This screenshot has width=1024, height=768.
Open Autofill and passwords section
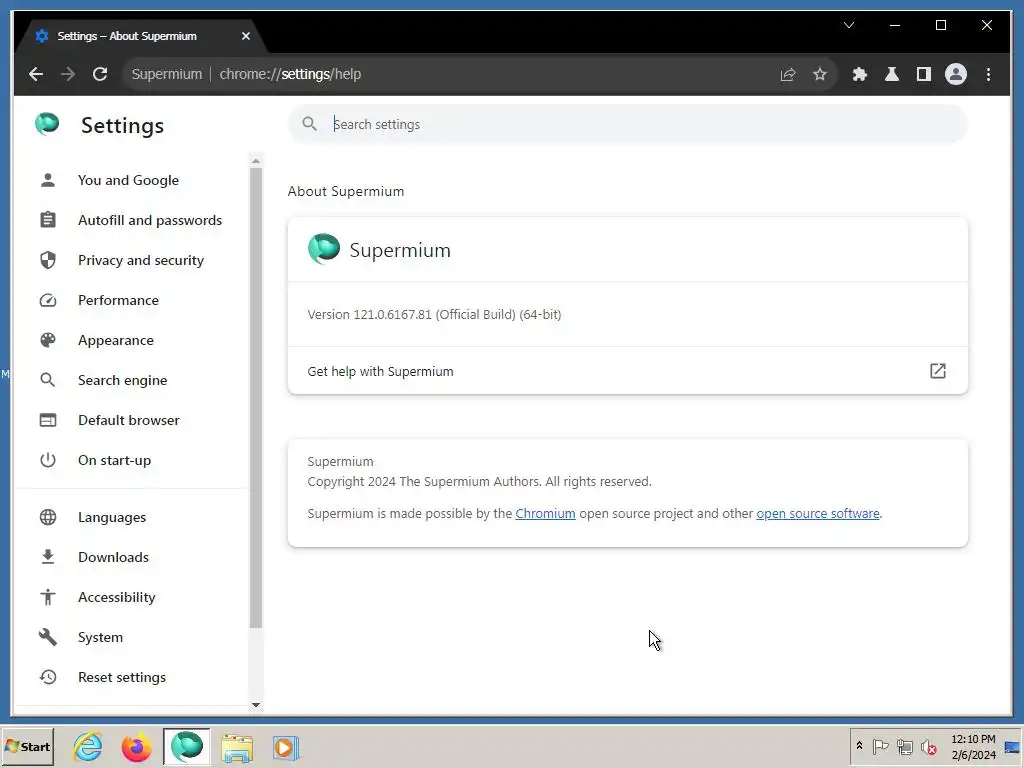click(150, 220)
